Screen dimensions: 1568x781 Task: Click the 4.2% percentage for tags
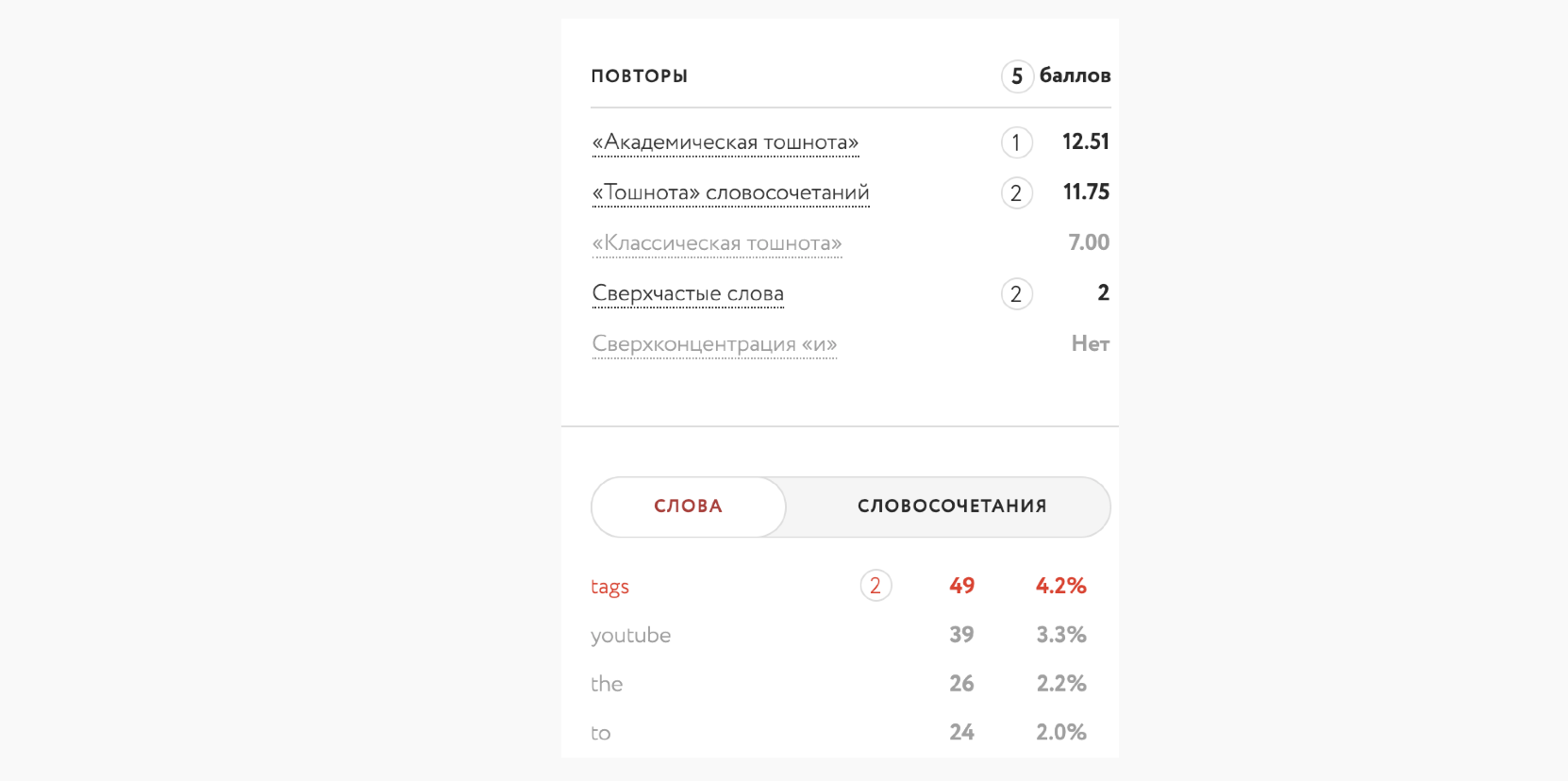[x=1060, y=586]
